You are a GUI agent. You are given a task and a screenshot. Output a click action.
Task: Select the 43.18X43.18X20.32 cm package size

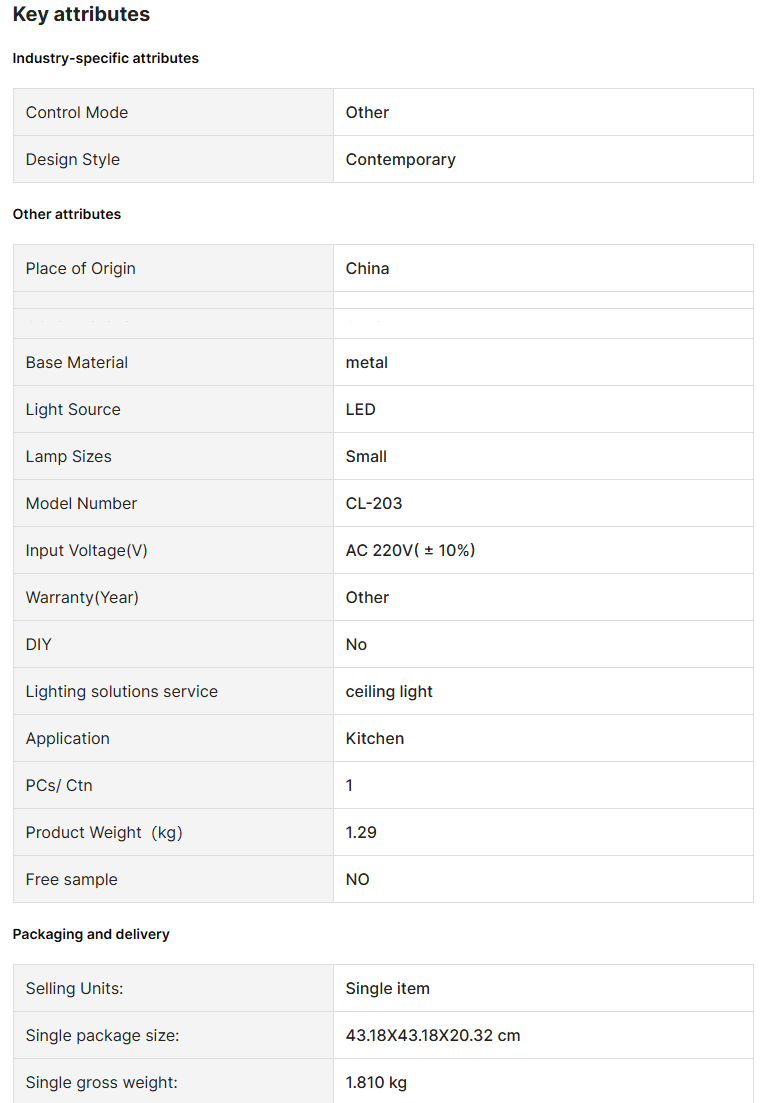pos(433,1035)
